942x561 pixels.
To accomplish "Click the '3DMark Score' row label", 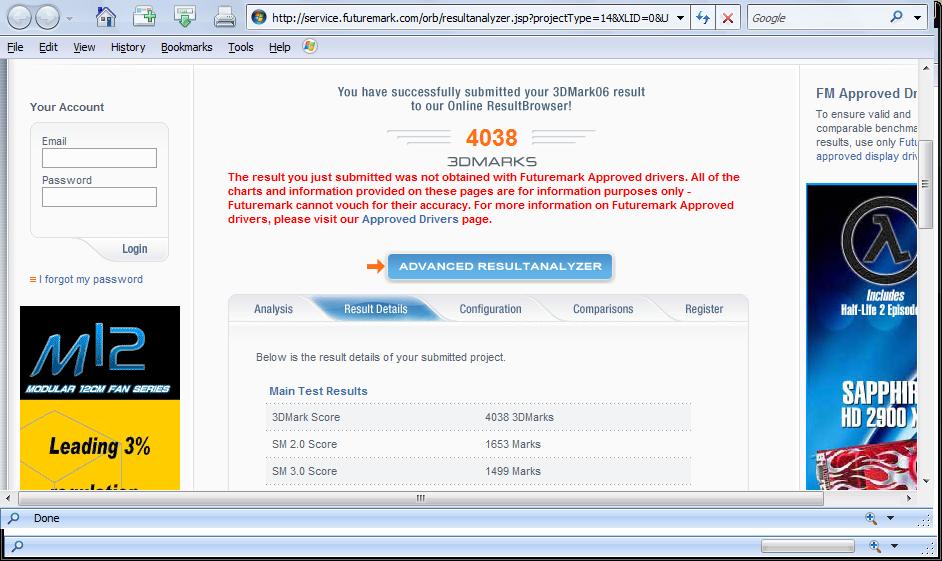I will [306, 417].
